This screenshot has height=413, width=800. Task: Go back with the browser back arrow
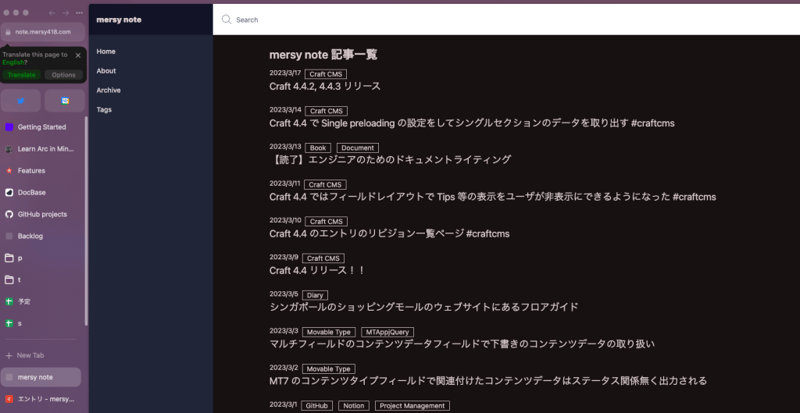coord(52,13)
